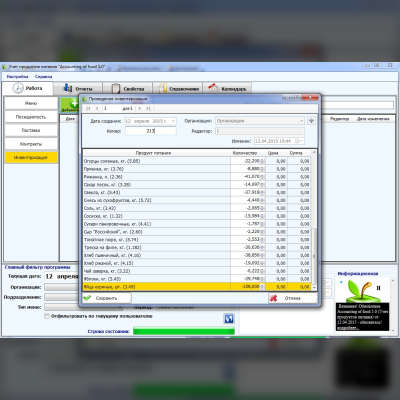Open the Настройка menu
This screenshot has height=400, width=400.
pos(17,76)
